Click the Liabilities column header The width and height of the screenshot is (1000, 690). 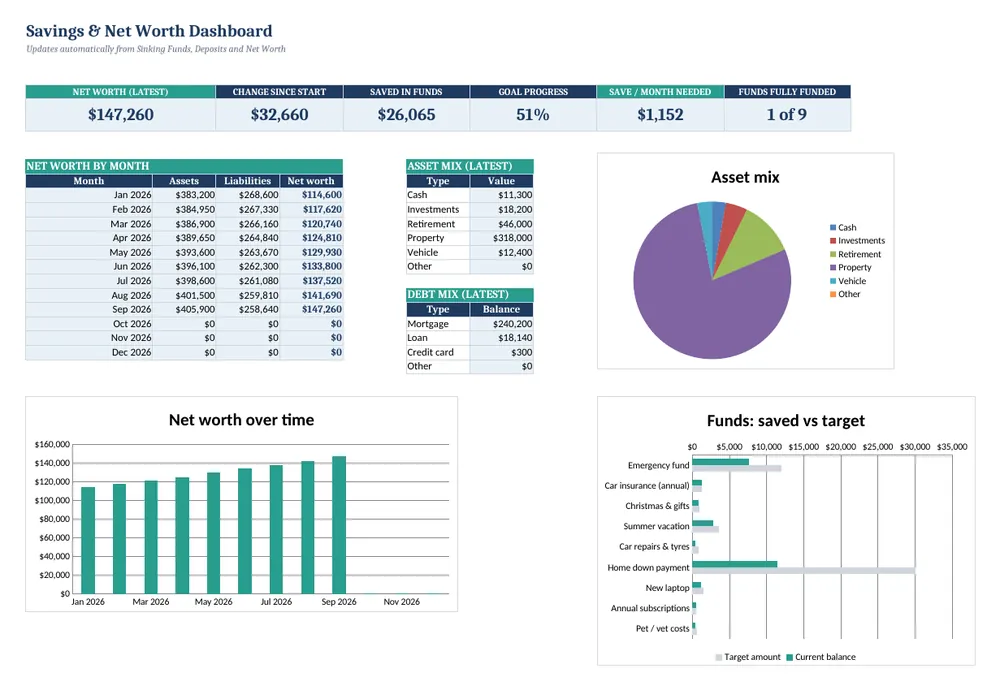point(247,181)
